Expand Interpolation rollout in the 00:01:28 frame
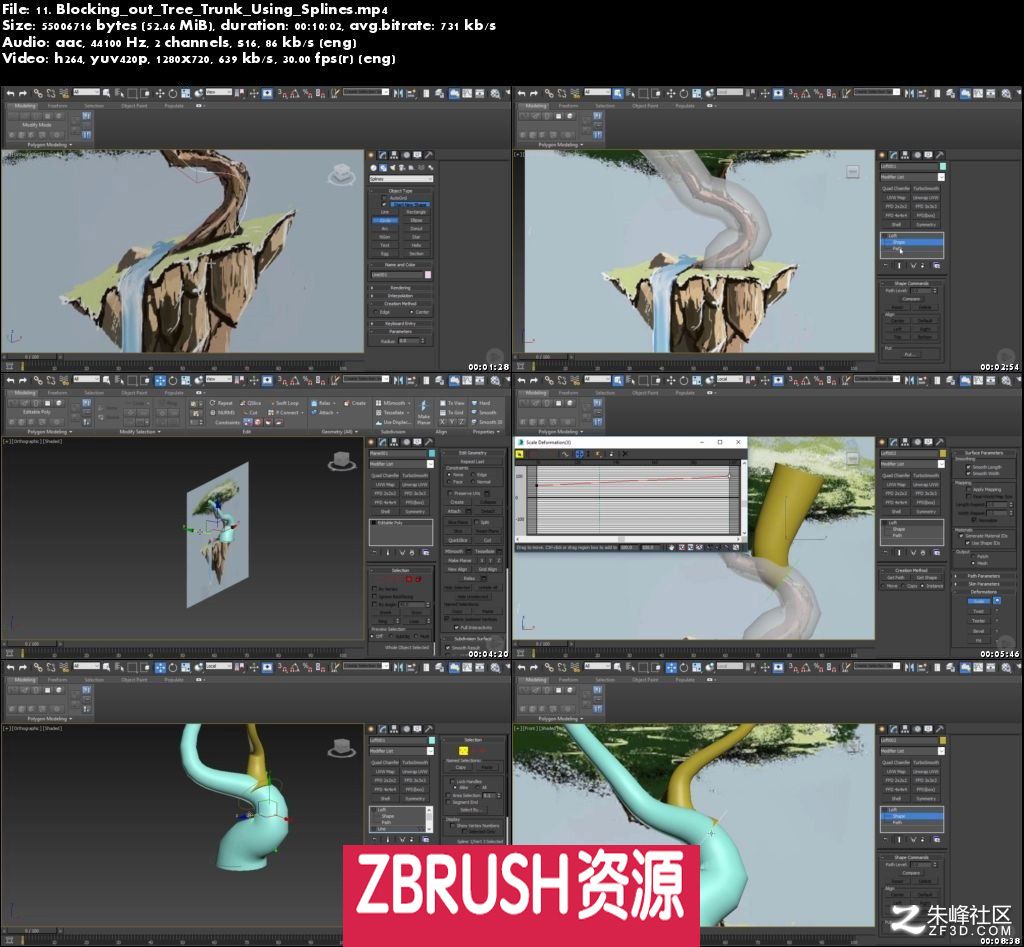The height and width of the screenshot is (947, 1024). click(400, 296)
